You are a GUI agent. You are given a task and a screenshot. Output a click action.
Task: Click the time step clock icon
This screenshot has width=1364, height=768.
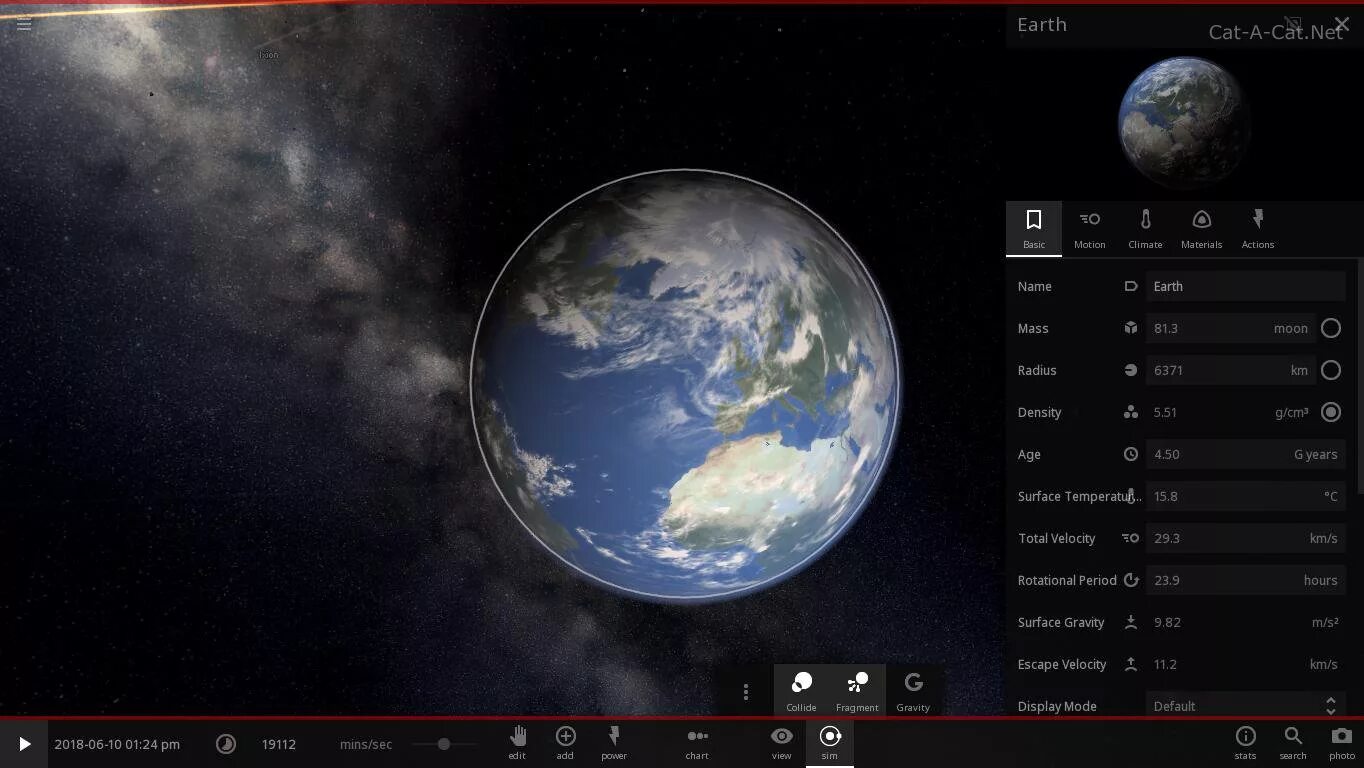pyautogui.click(x=226, y=744)
